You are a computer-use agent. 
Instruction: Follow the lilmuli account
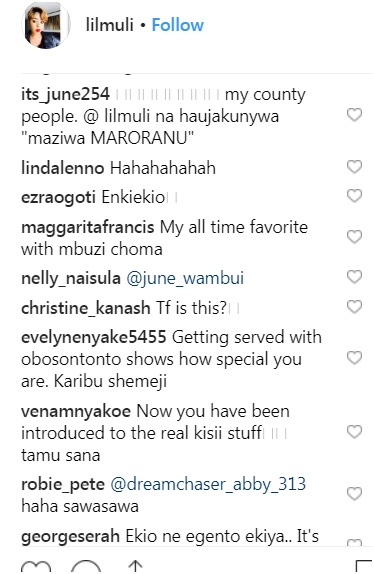pos(177,25)
